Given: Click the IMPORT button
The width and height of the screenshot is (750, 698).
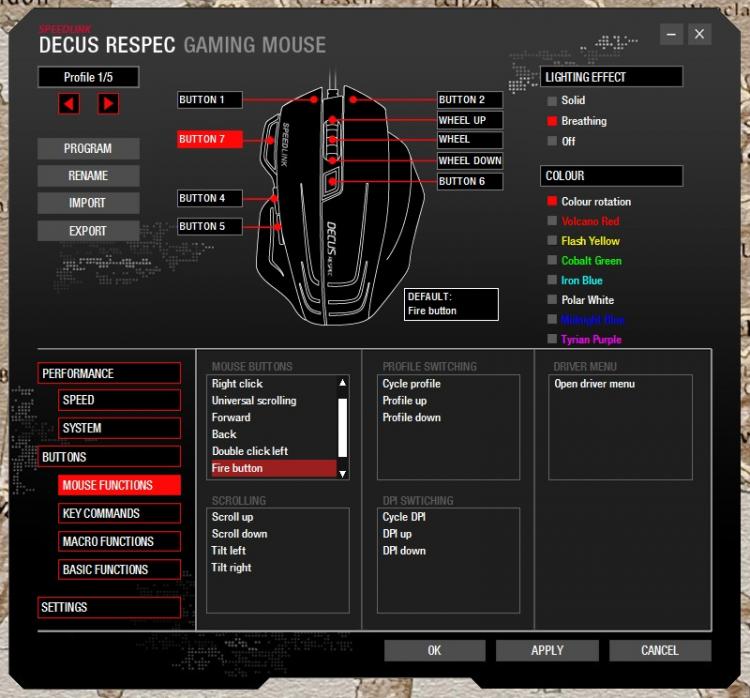Looking at the screenshot, I should click(x=88, y=203).
